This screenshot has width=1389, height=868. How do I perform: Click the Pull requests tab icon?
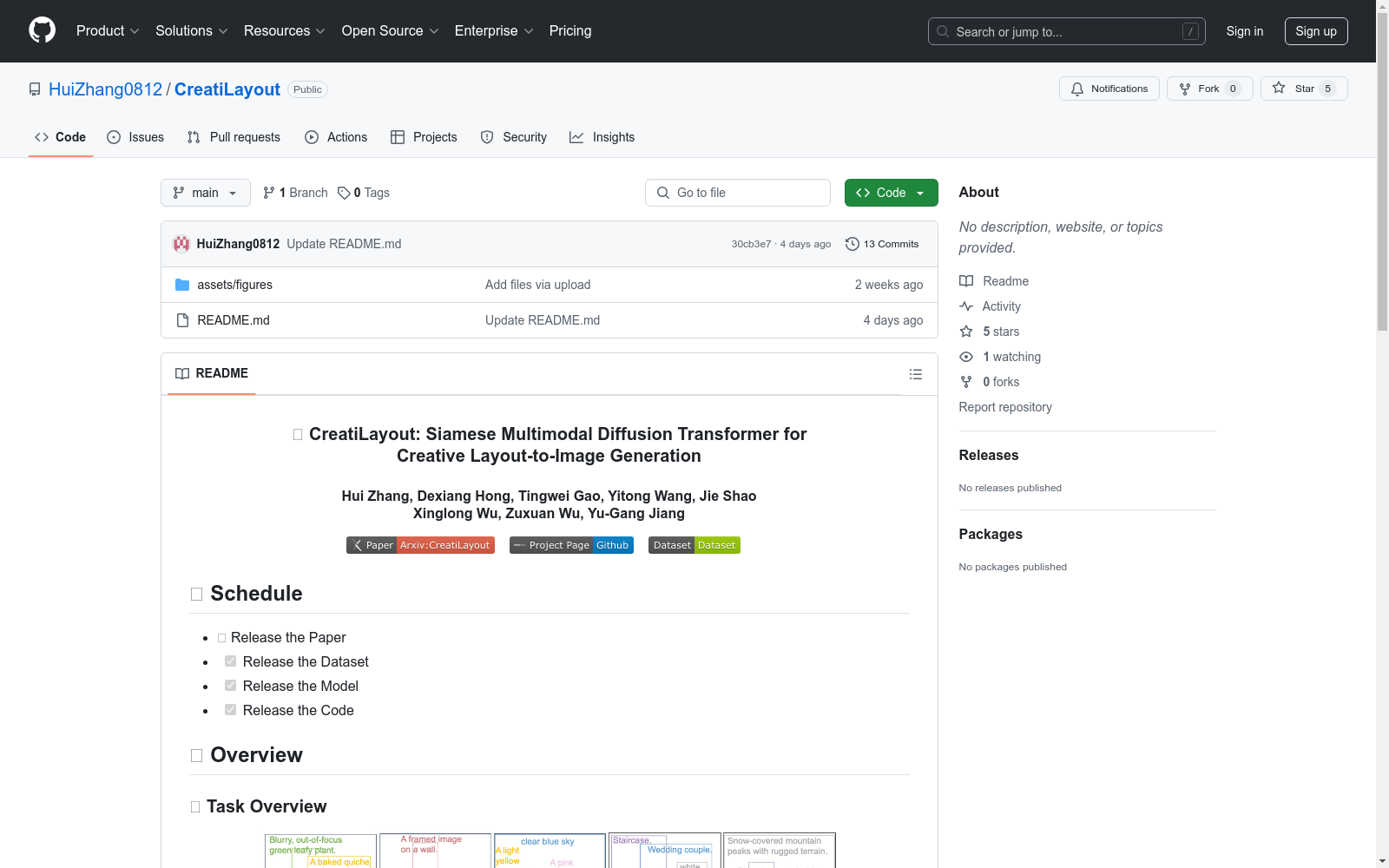pyautogui.click(x=194, y=137)
